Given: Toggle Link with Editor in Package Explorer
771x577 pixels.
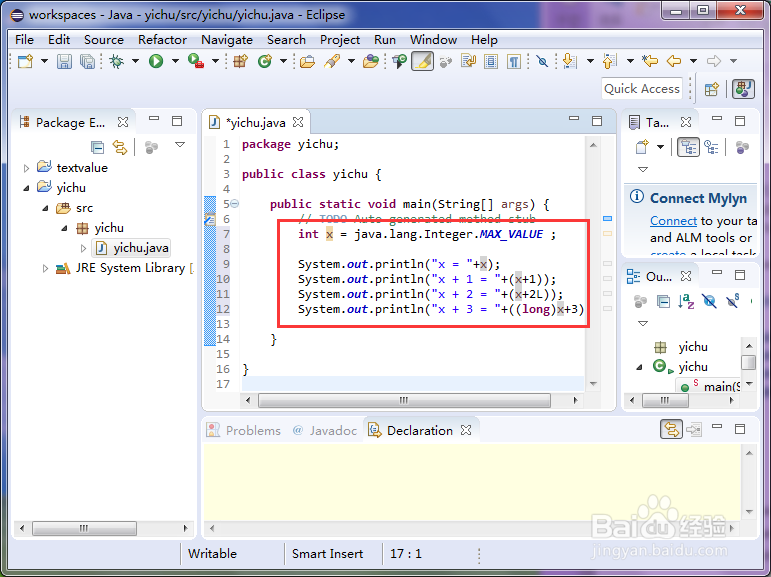Looking at the screenshot, I should [x=120, y=147].
